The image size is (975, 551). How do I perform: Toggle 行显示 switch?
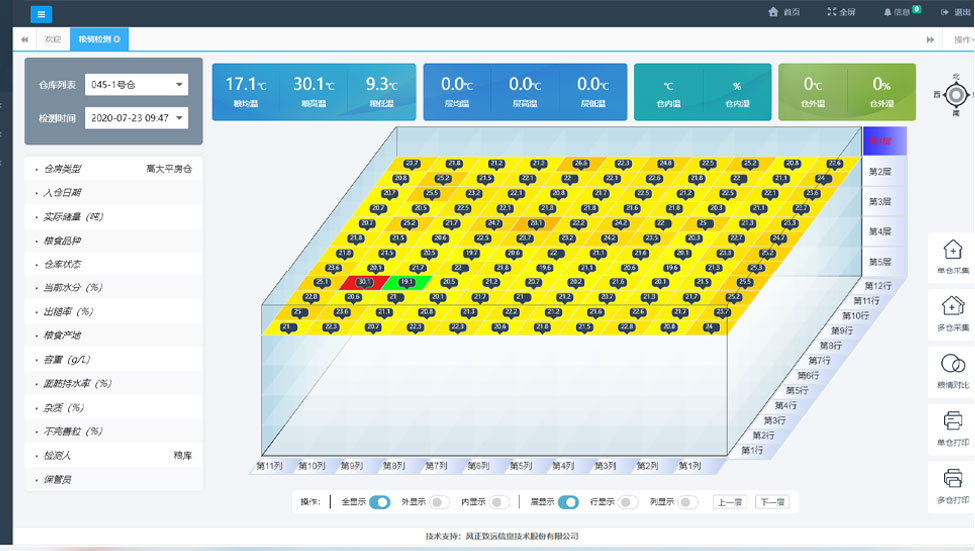(628, 502)
